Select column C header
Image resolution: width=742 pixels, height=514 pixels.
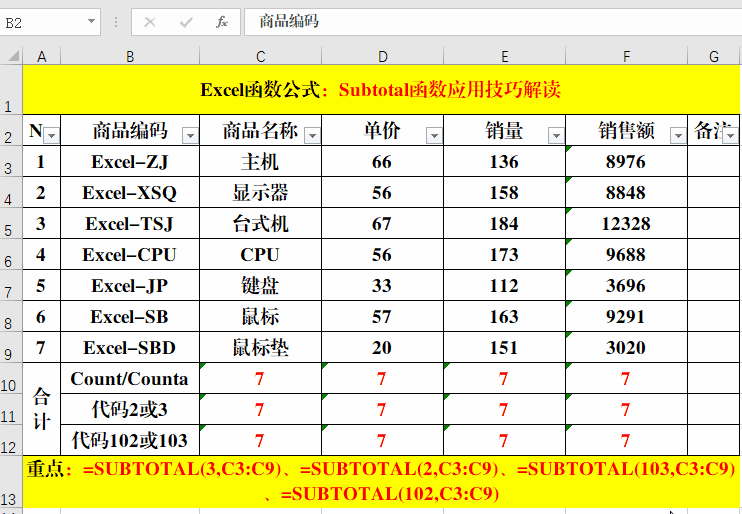260,56
